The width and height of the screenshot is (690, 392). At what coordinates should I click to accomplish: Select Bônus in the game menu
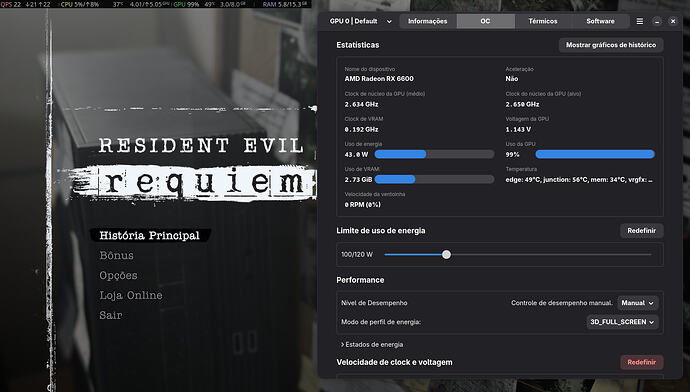click(x=117, y=255)
